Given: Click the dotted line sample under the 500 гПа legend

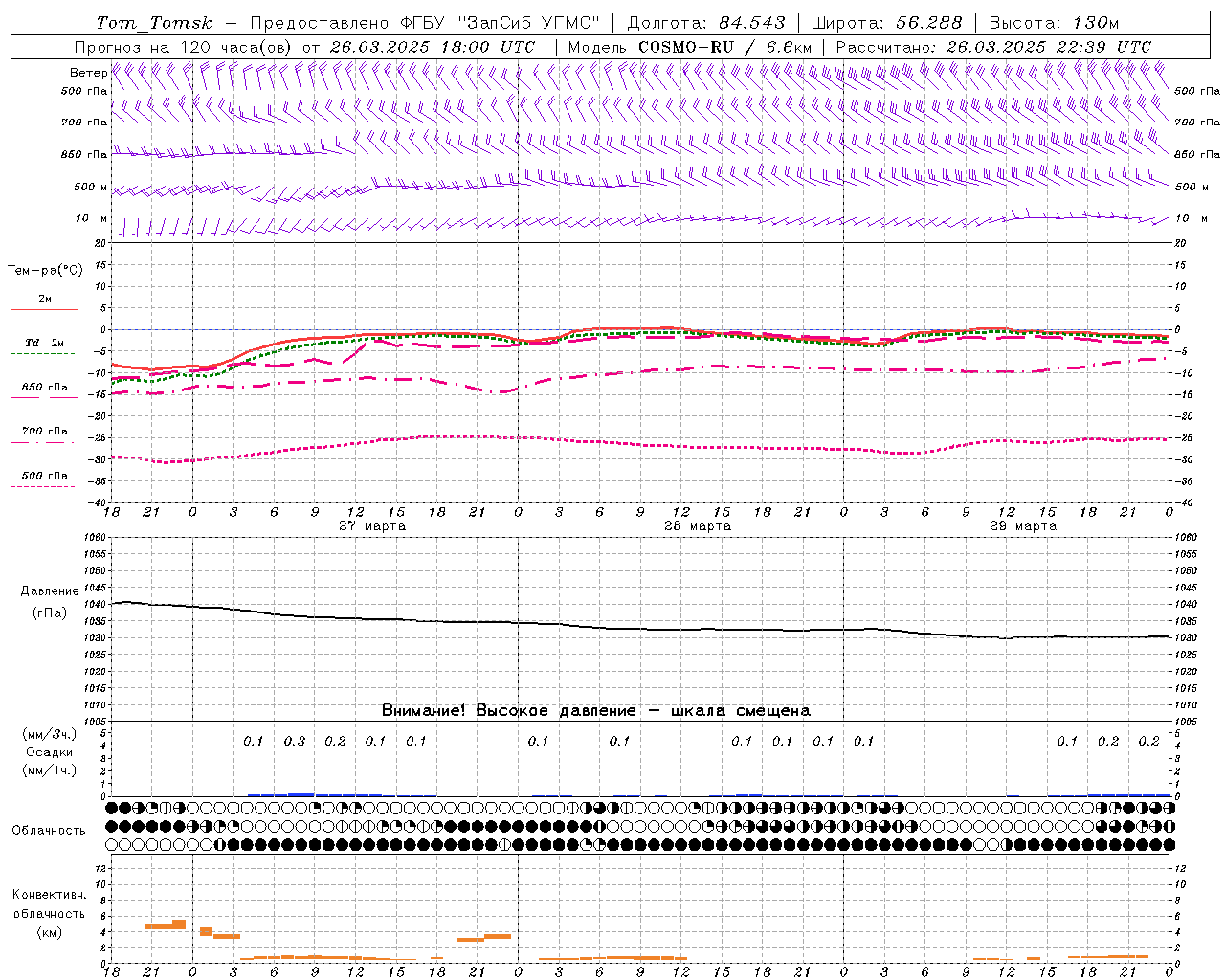Looking at the screenshot, I should pos(43,487).
